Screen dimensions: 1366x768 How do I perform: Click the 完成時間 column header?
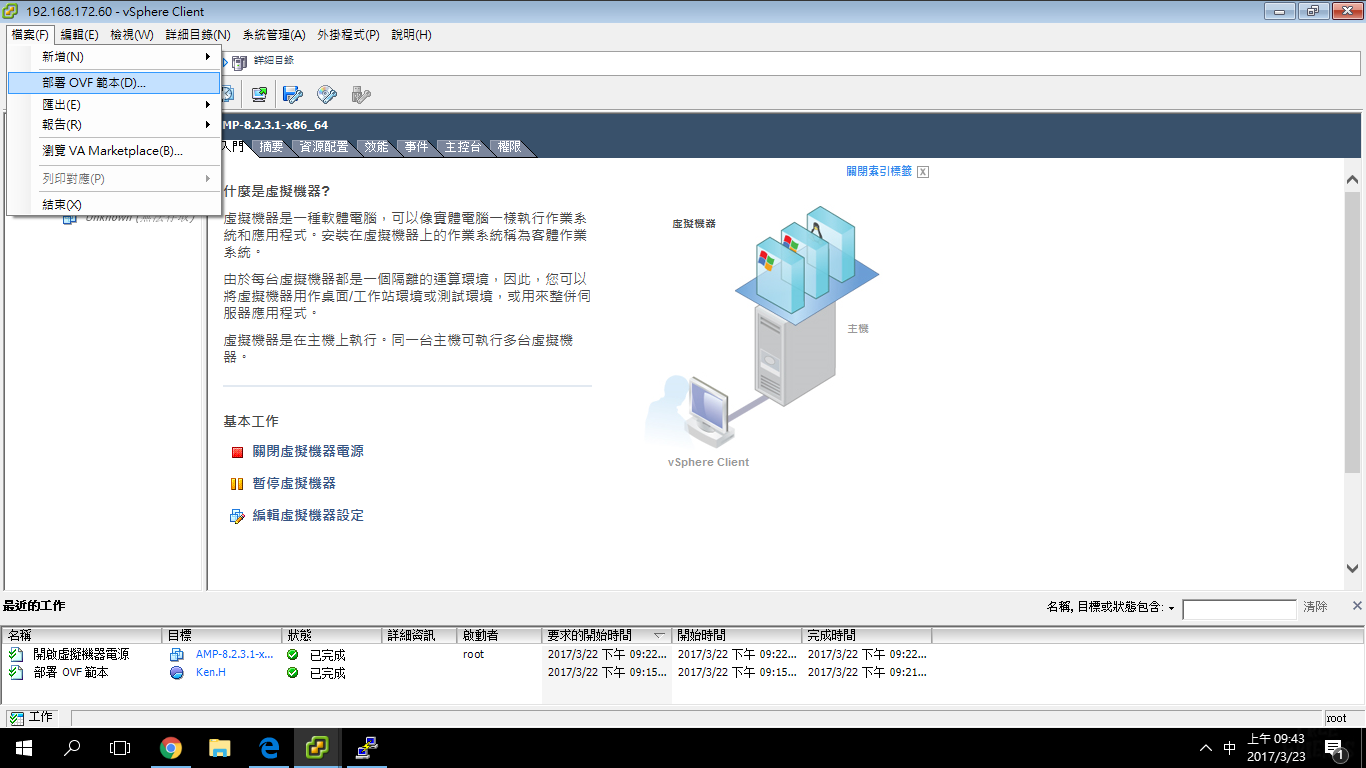click(867, 636)
